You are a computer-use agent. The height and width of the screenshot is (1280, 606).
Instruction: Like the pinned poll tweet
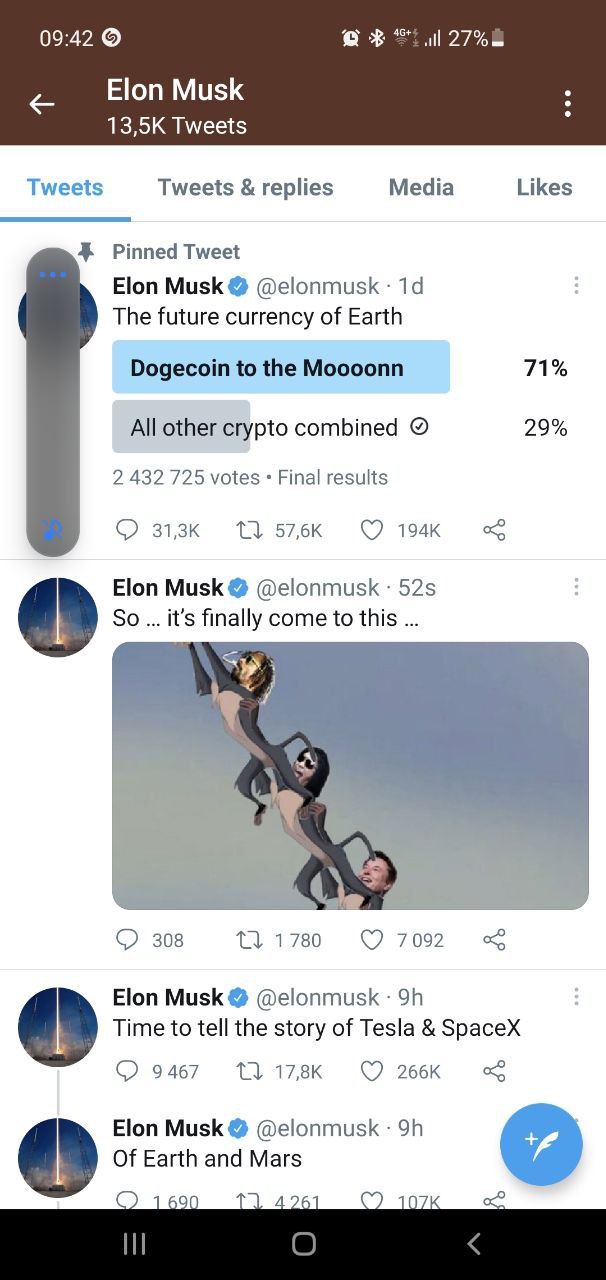[x=372, y=530]
